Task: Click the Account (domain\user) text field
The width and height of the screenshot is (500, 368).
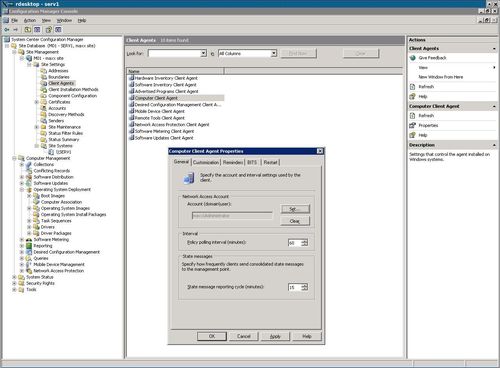Action: [x=232, y=216]
